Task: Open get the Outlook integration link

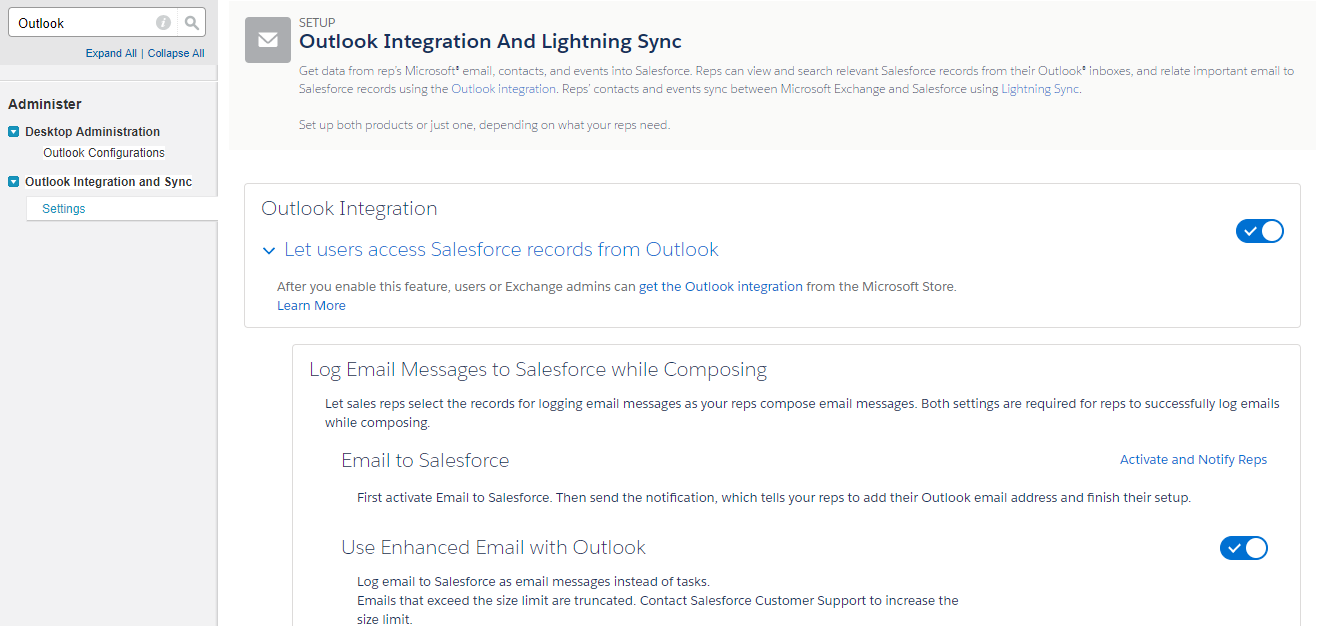Action: (721, 286)
